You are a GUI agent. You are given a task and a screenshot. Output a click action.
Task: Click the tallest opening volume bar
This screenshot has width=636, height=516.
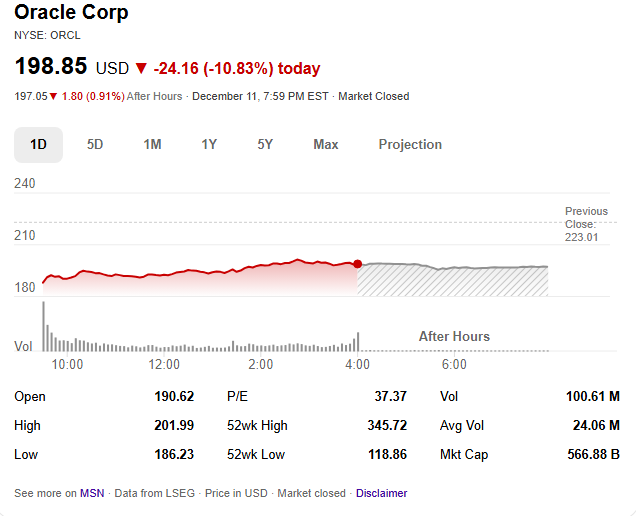click(43, 325)
